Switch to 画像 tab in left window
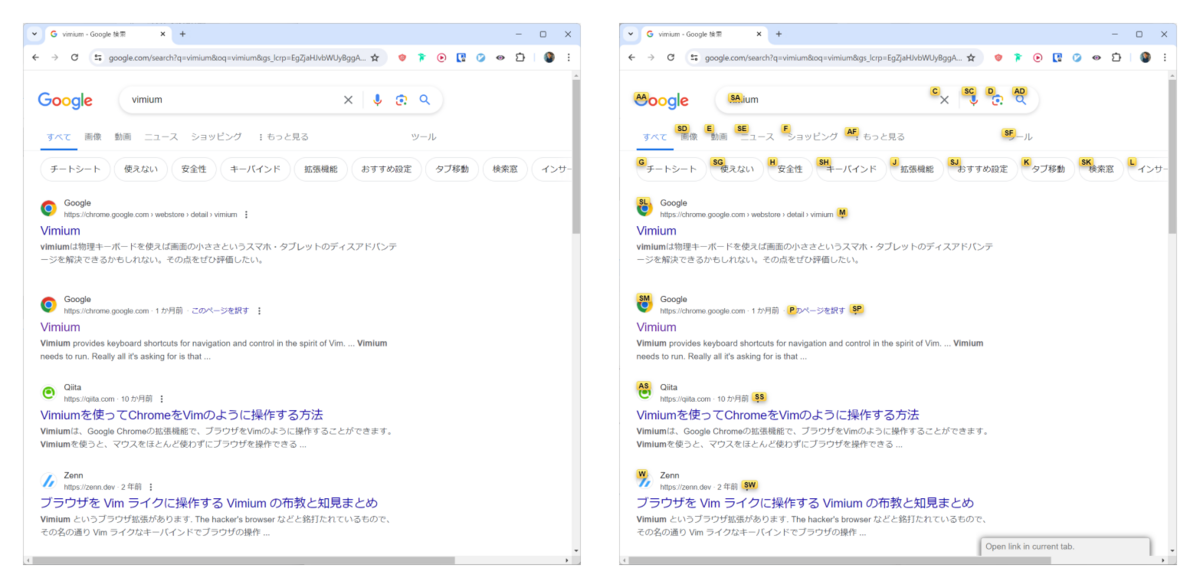This screenshot has height=588, width=1200. [x=93, y=137]
